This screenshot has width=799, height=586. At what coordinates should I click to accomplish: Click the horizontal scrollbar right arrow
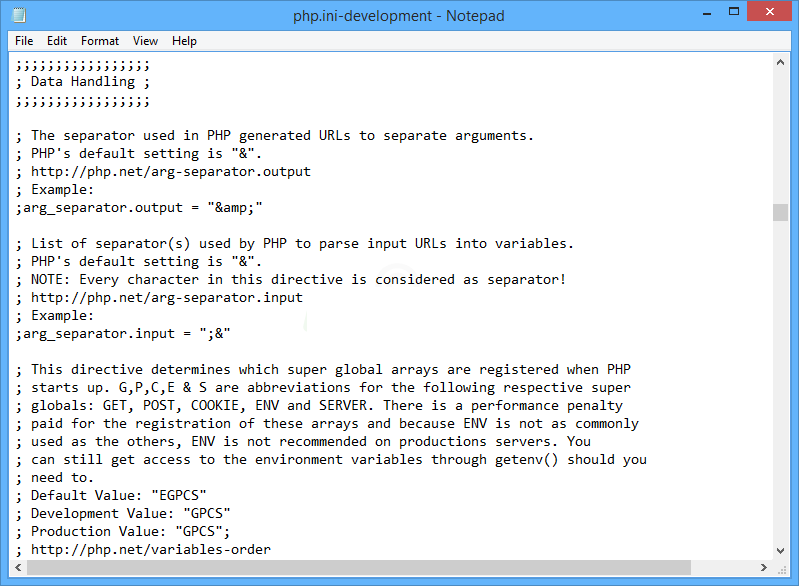[763, 568]
